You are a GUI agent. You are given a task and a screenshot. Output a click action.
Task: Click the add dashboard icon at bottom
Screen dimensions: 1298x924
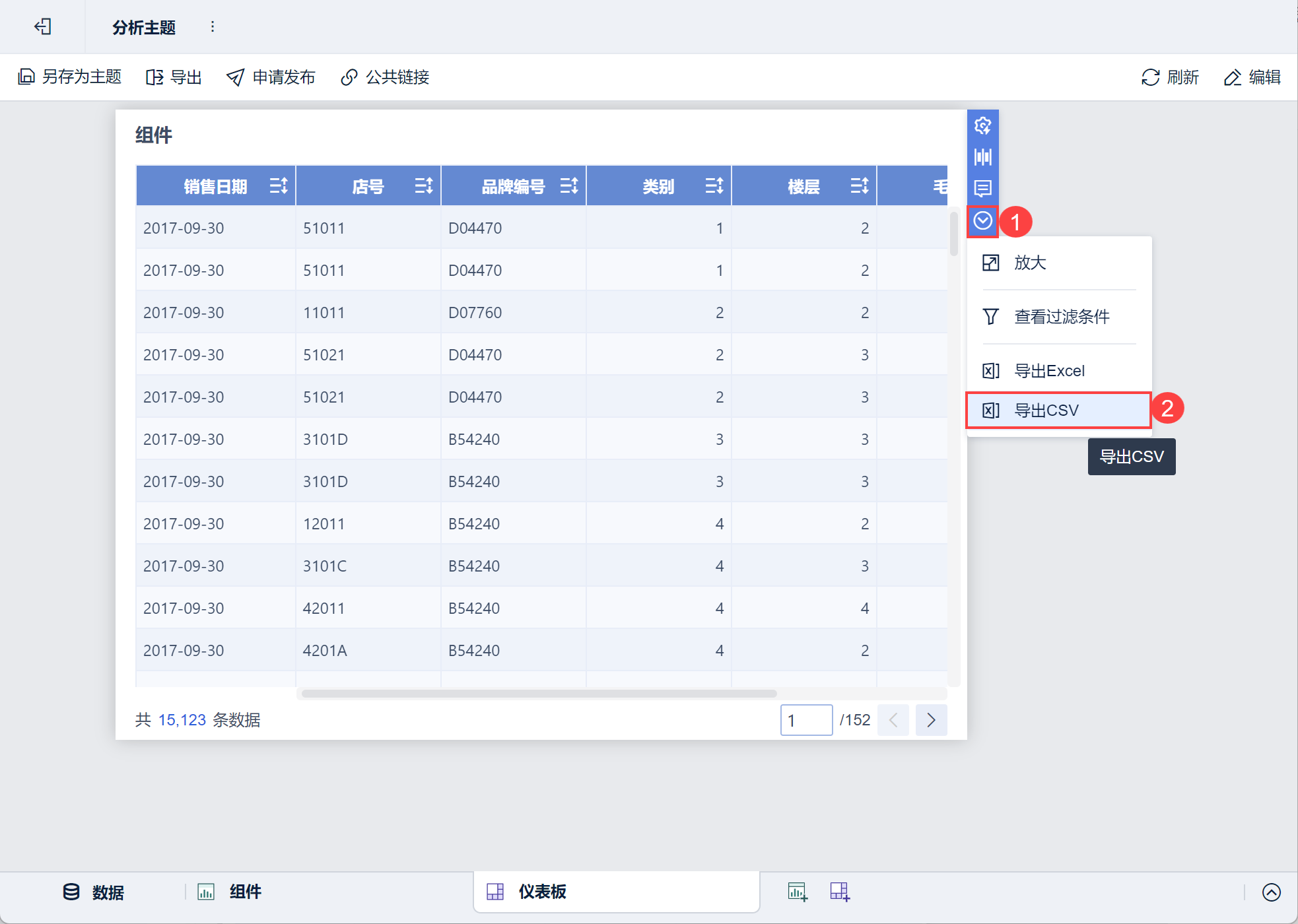point(840,892)
